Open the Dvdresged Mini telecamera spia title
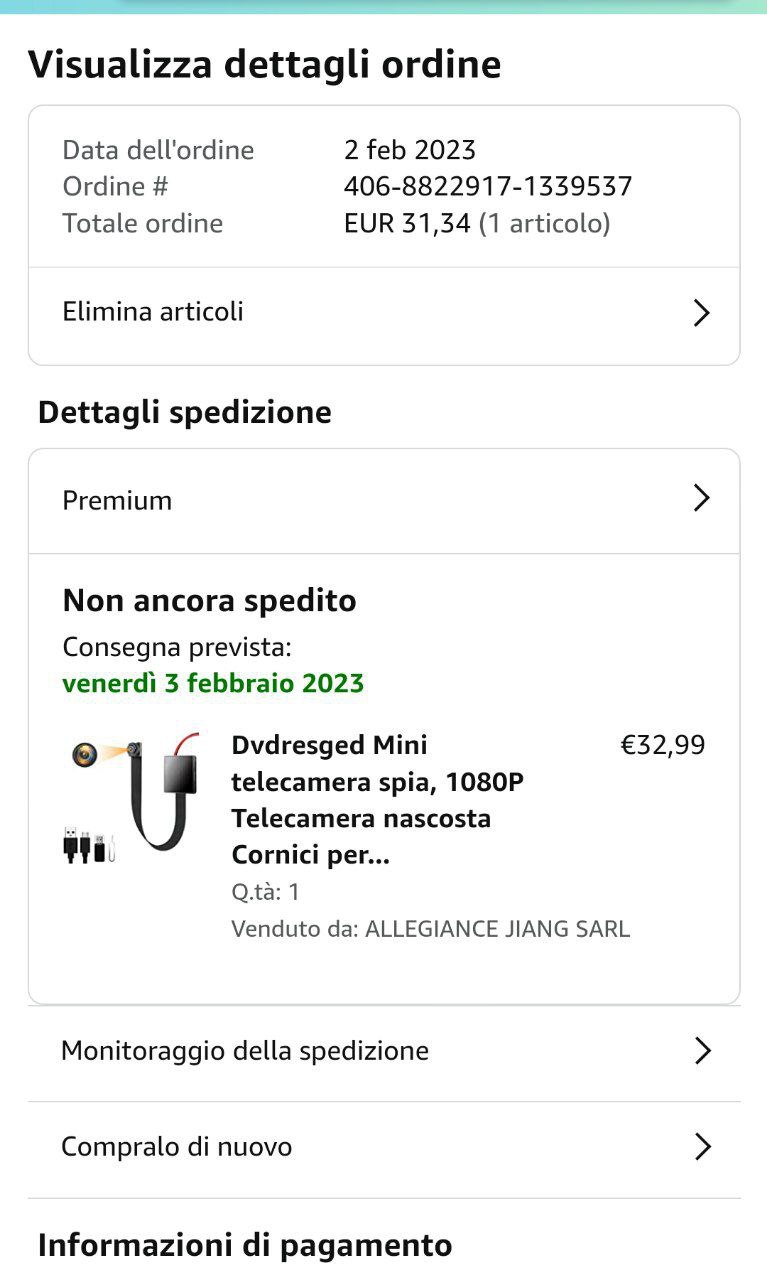Screen dimensions: 767x1280 point(376,800)
